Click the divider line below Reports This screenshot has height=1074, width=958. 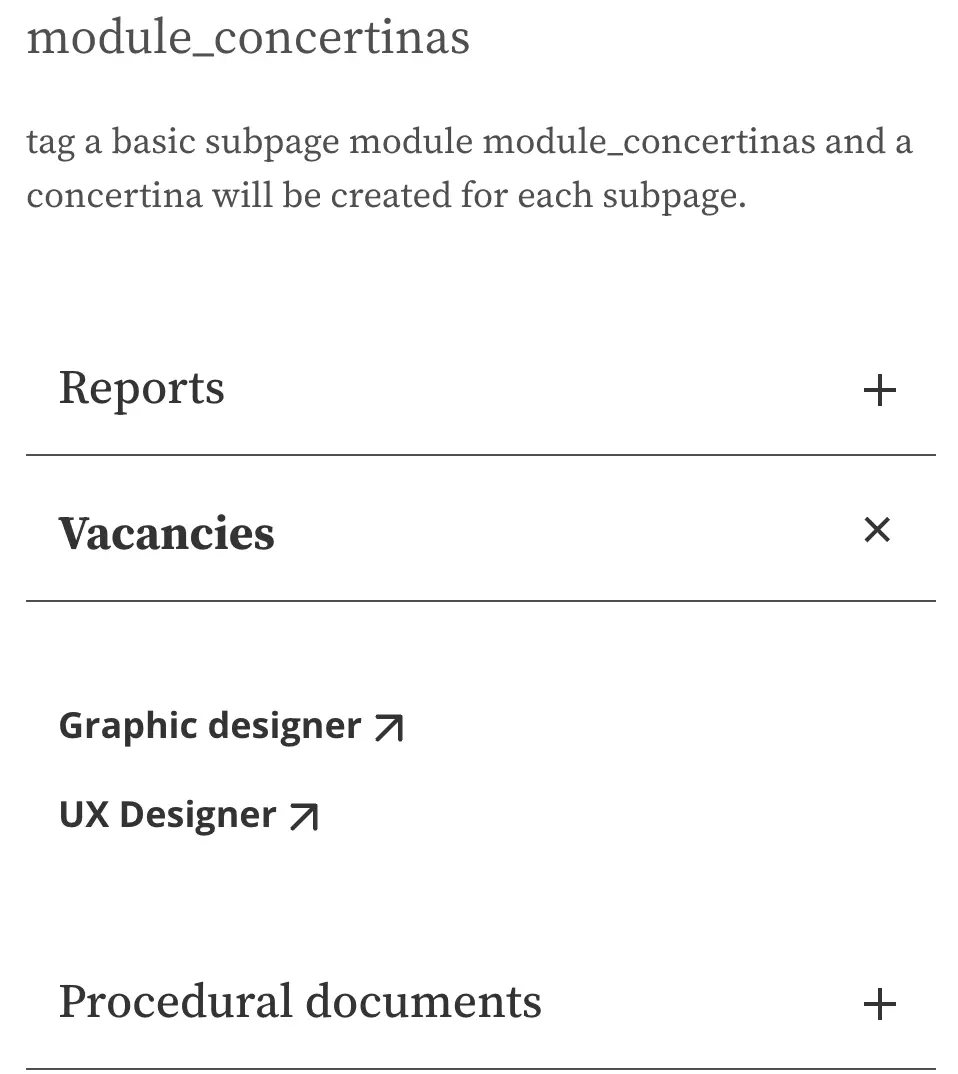click(x=480, y=455)
